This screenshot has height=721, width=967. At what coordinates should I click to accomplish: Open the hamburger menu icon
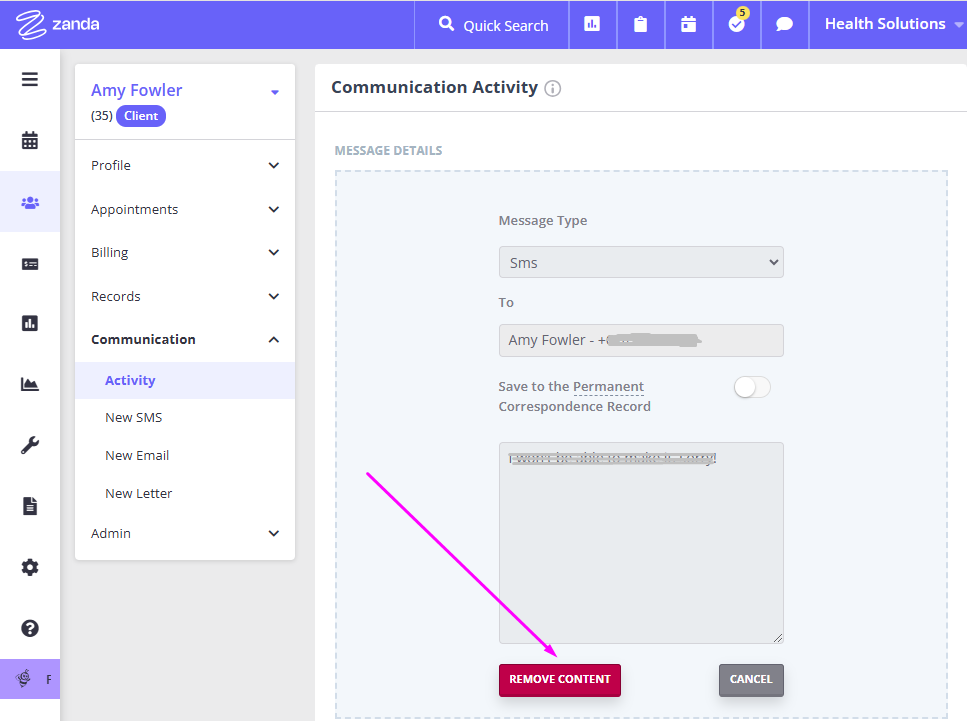pyautogui.click(x=30, y=80)
